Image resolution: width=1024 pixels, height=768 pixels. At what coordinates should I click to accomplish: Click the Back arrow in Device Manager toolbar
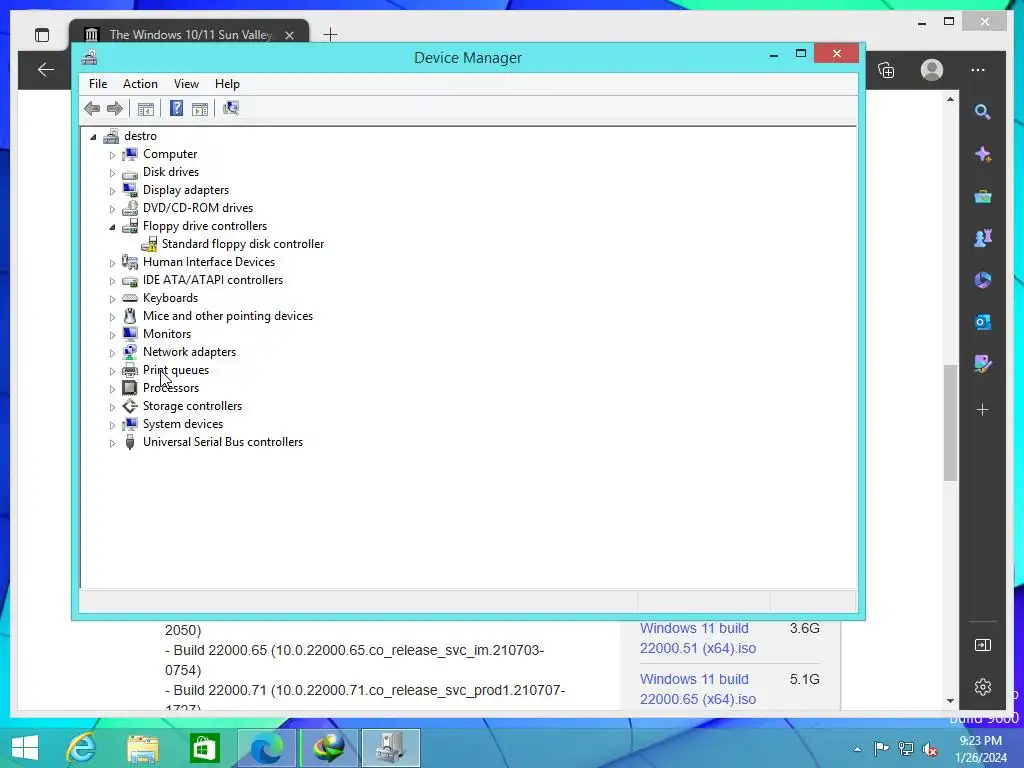[x=92, y=108]
